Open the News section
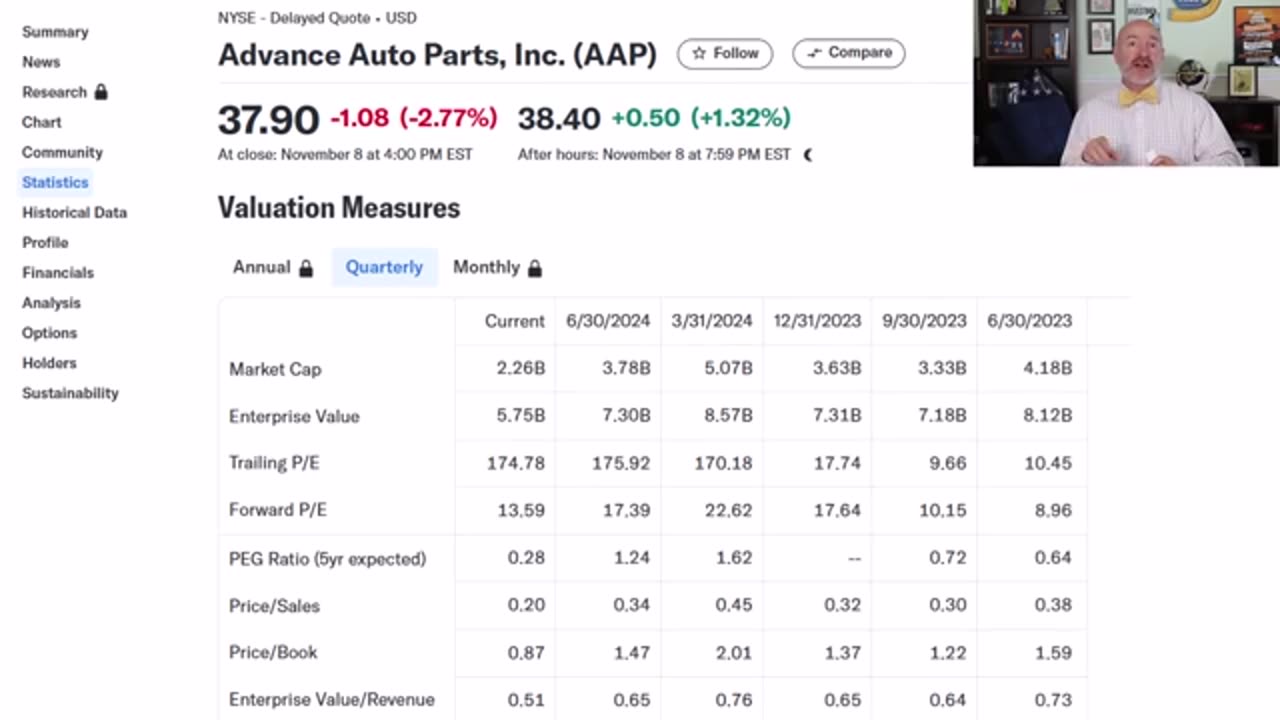 [41, 62]
